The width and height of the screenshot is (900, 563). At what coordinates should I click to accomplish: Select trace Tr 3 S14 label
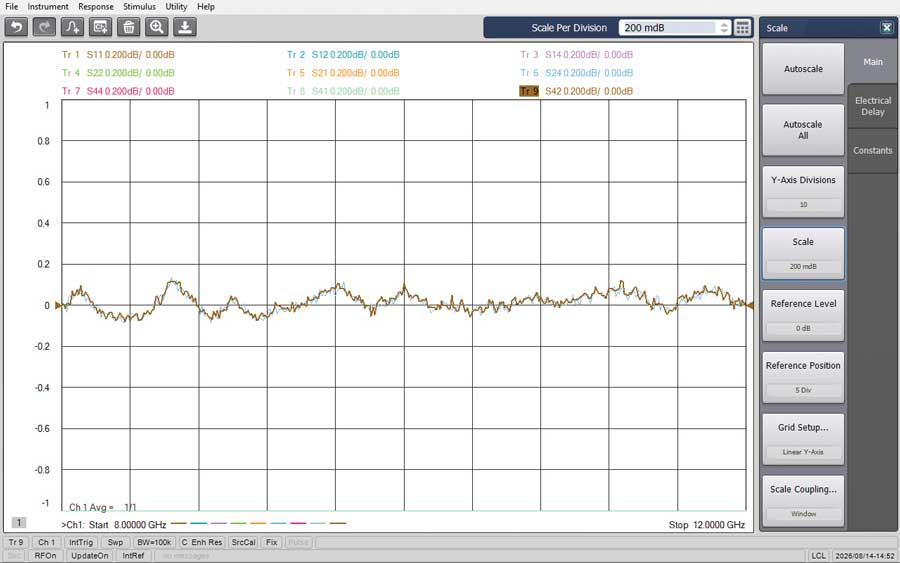tap(576, 55)
